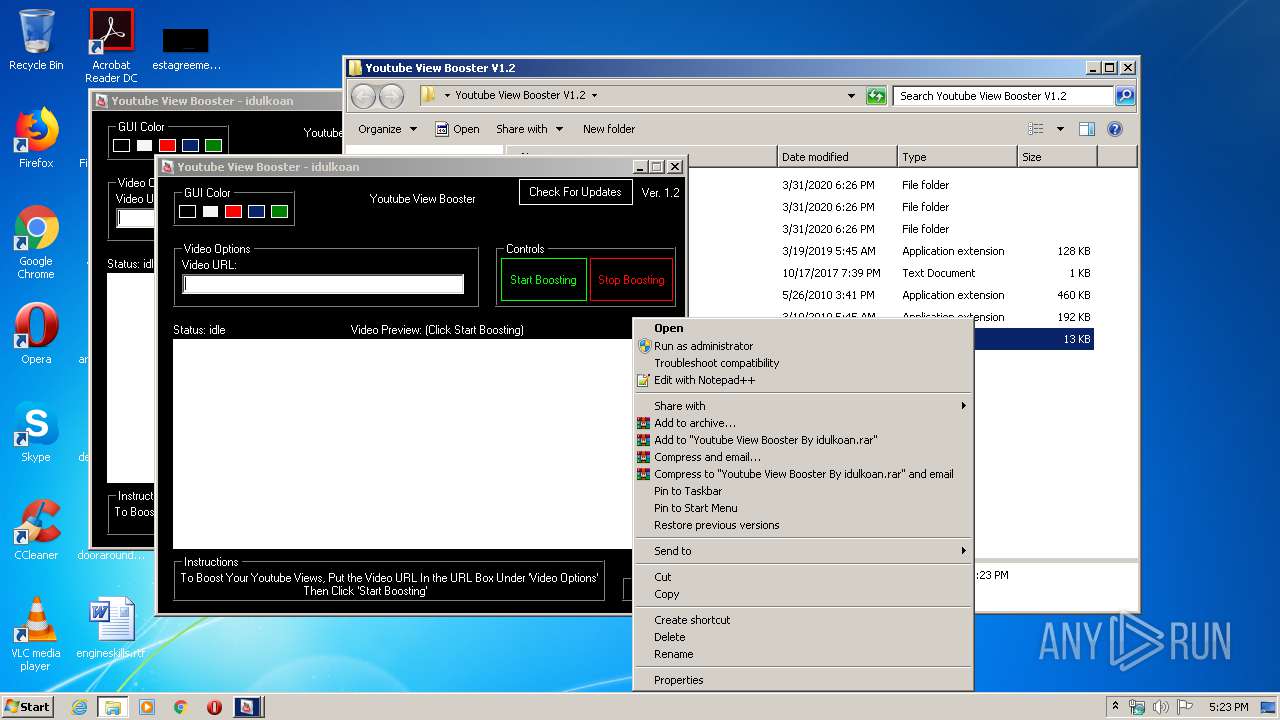Open the Recycle Bin desktop icon
The image size is (1280, 720).
36,40
